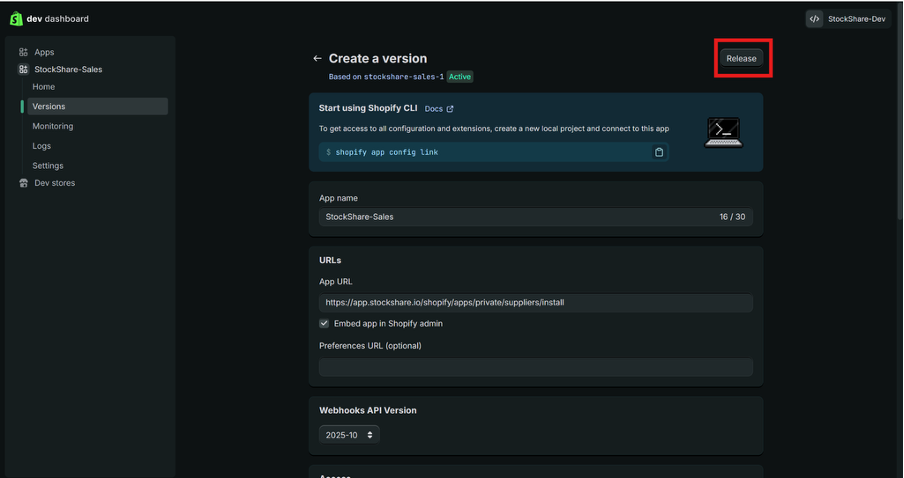Focus the Preferences URL optional field
Screen dimensions: 904x478
click(535, 367)
